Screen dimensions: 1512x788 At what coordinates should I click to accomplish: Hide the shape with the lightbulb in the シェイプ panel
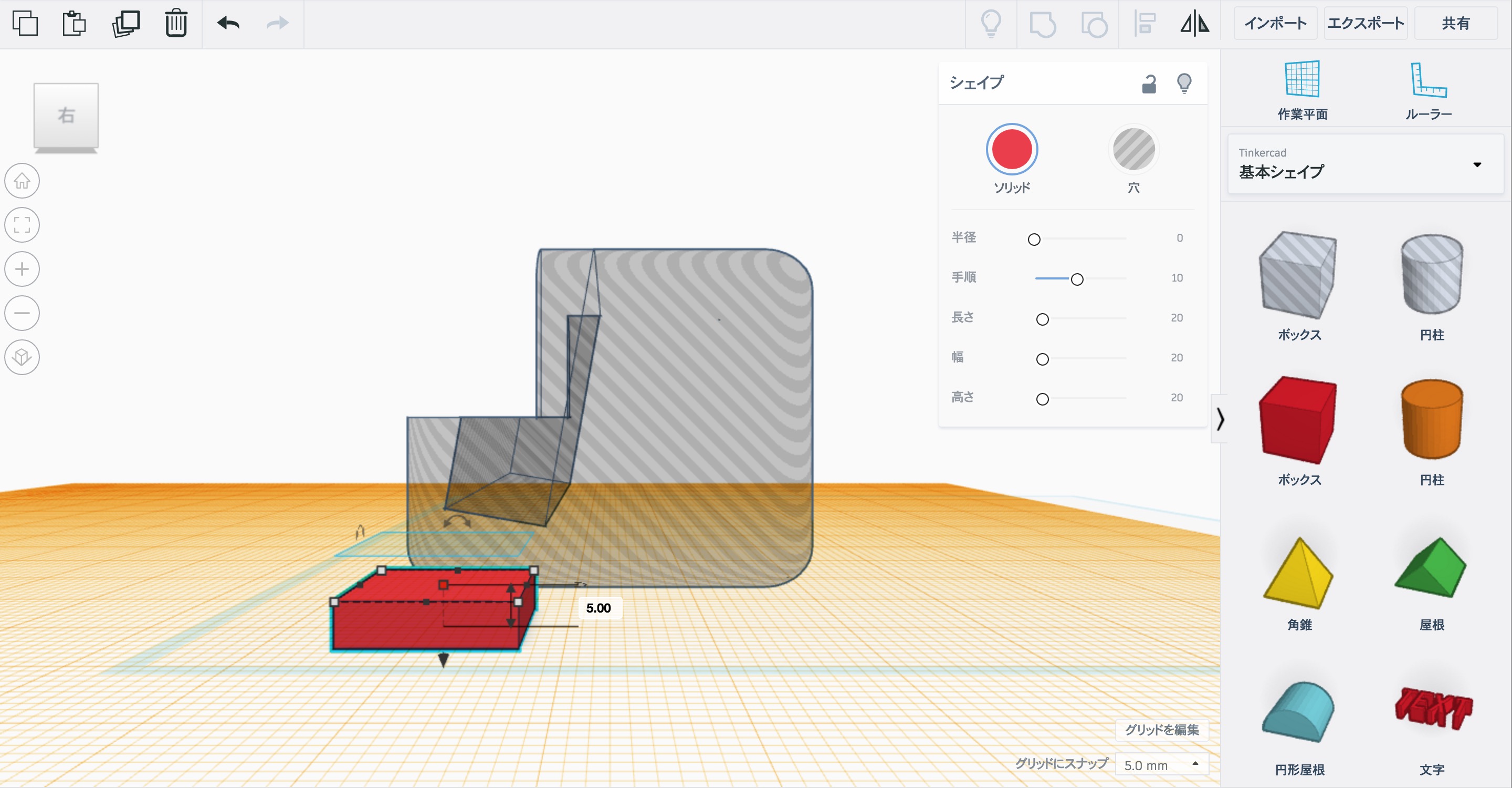pyautogui.click(x=1184, y=84)
